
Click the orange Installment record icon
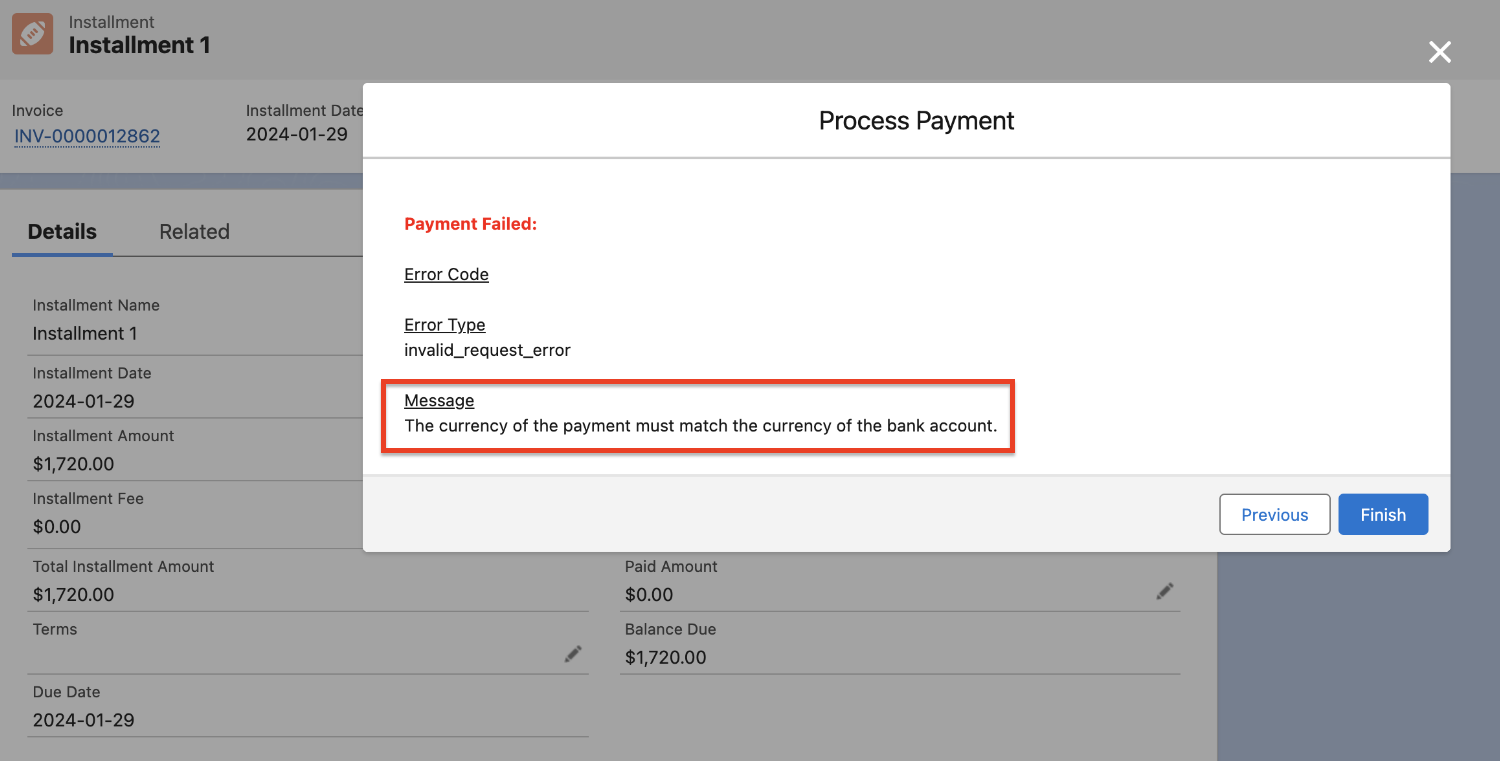(x=31, y=34)
